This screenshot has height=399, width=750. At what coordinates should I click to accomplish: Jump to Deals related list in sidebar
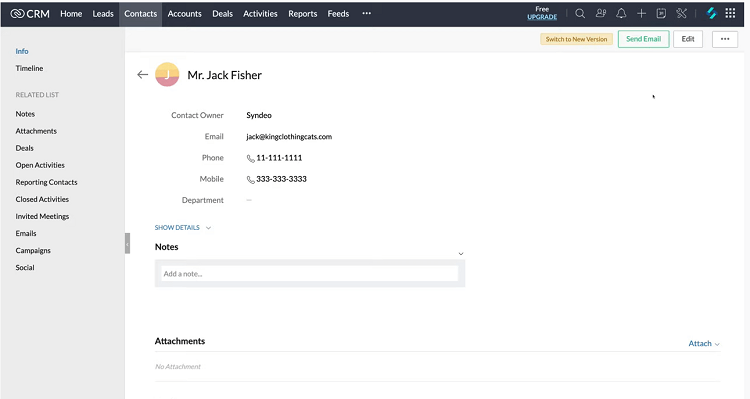pos(24,148)
